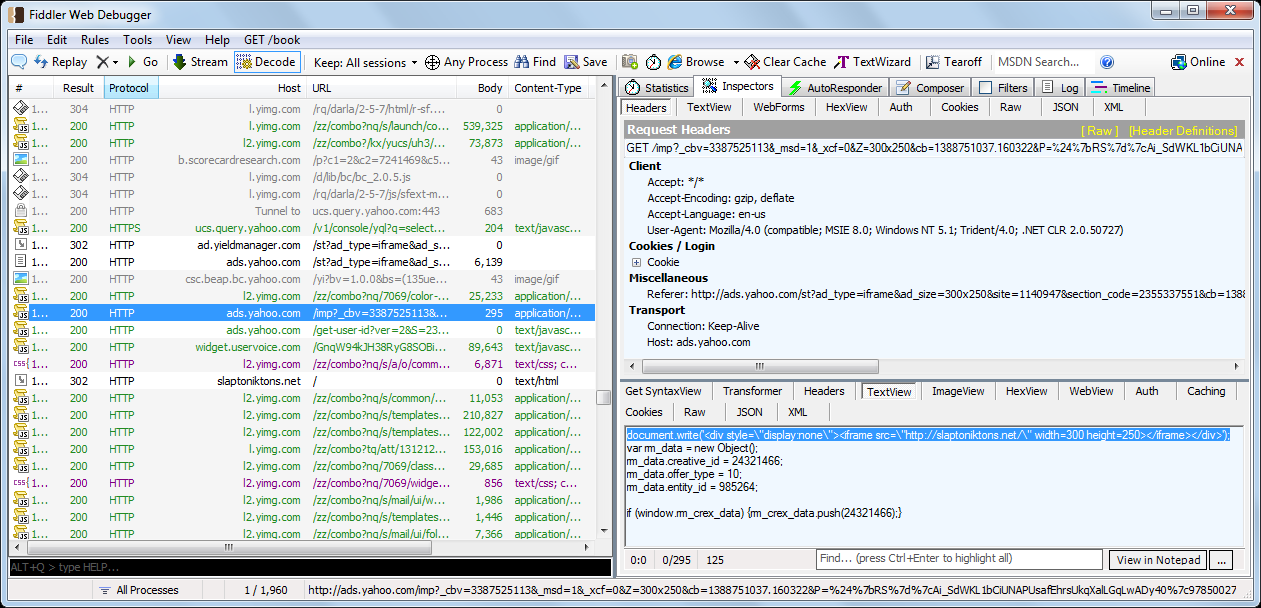Switch to the Statistics tab
The height and width of the screenshot is (608, 1261).
(x=656, y=88)
